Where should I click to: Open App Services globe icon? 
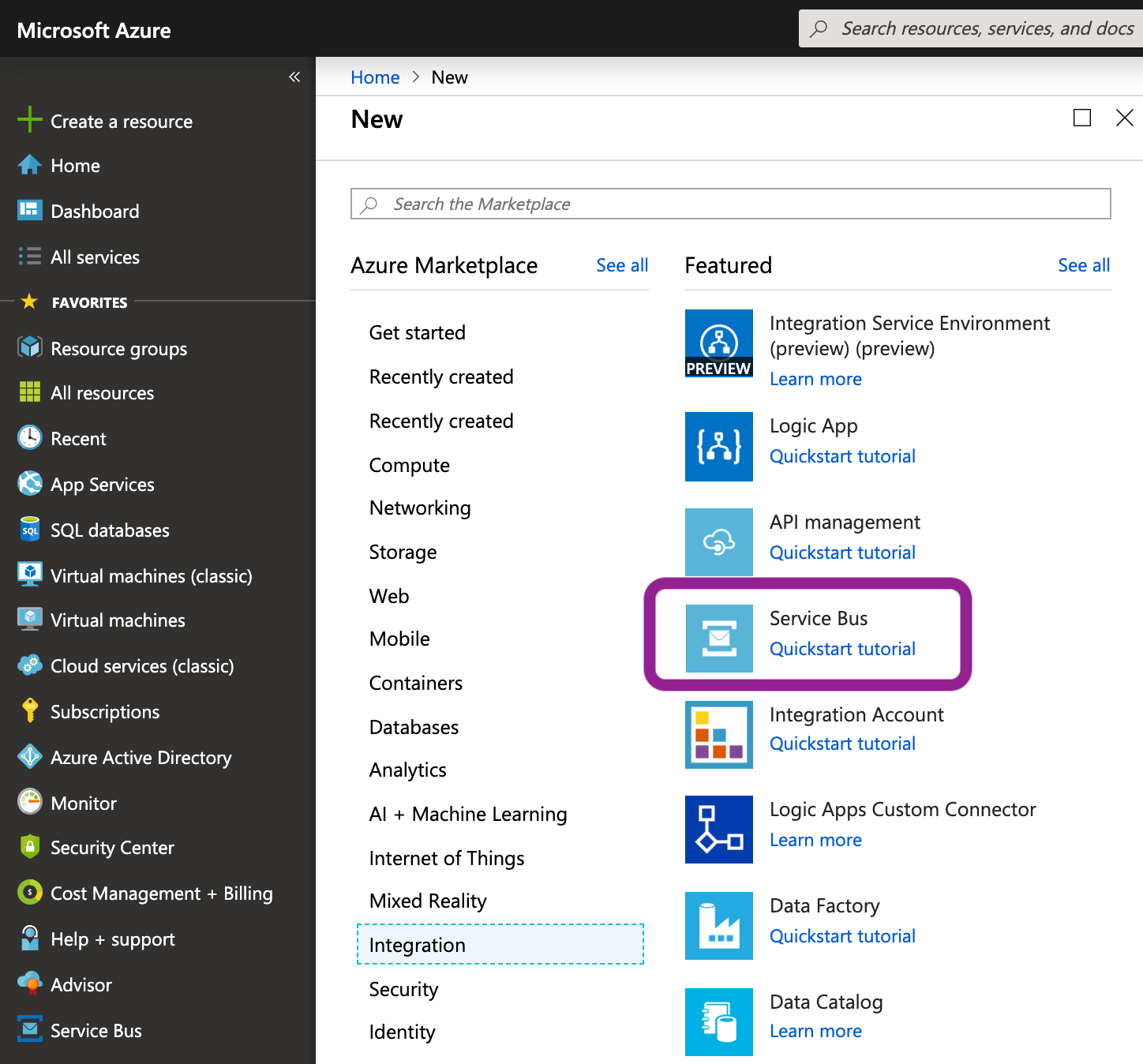click(29, 483)
